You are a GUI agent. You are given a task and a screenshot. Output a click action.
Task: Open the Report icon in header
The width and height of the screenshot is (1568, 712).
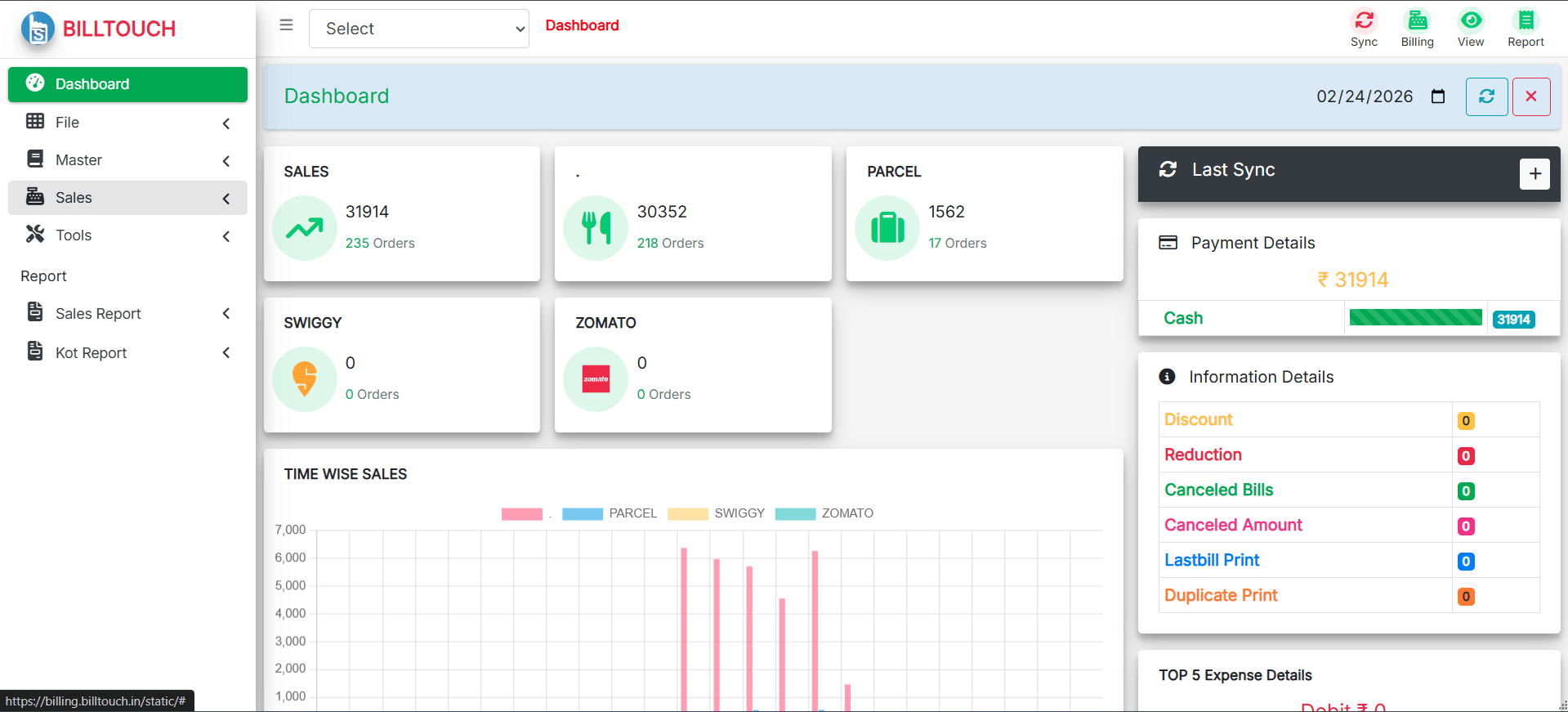click(1526, 21)
